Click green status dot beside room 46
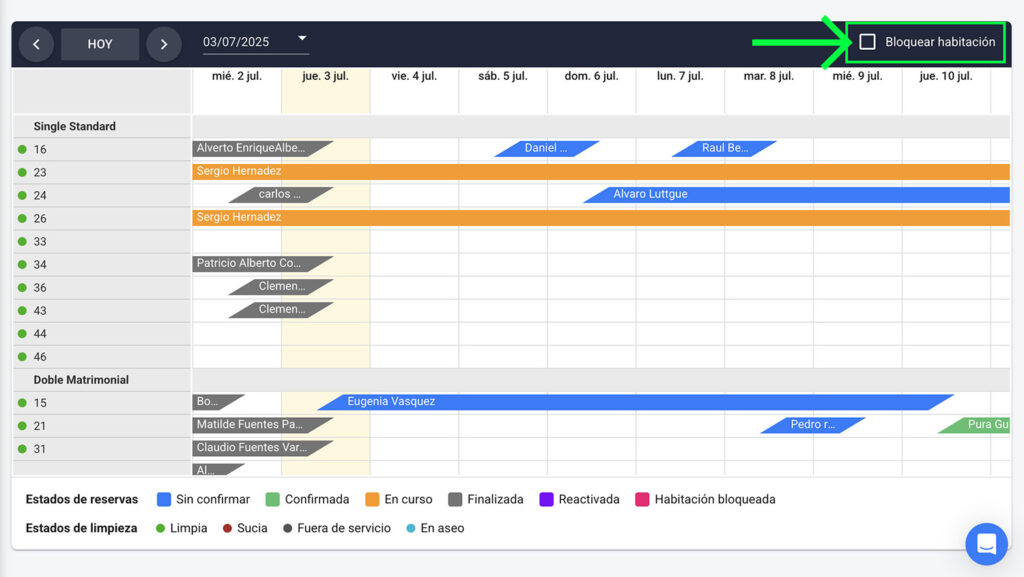1024x577 pixels. pos(22,357)
